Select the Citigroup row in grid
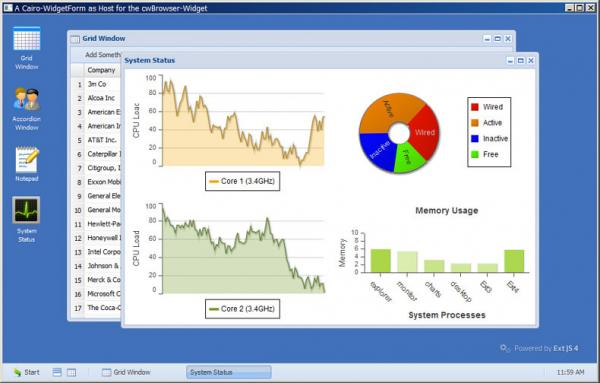 point(96,168)
